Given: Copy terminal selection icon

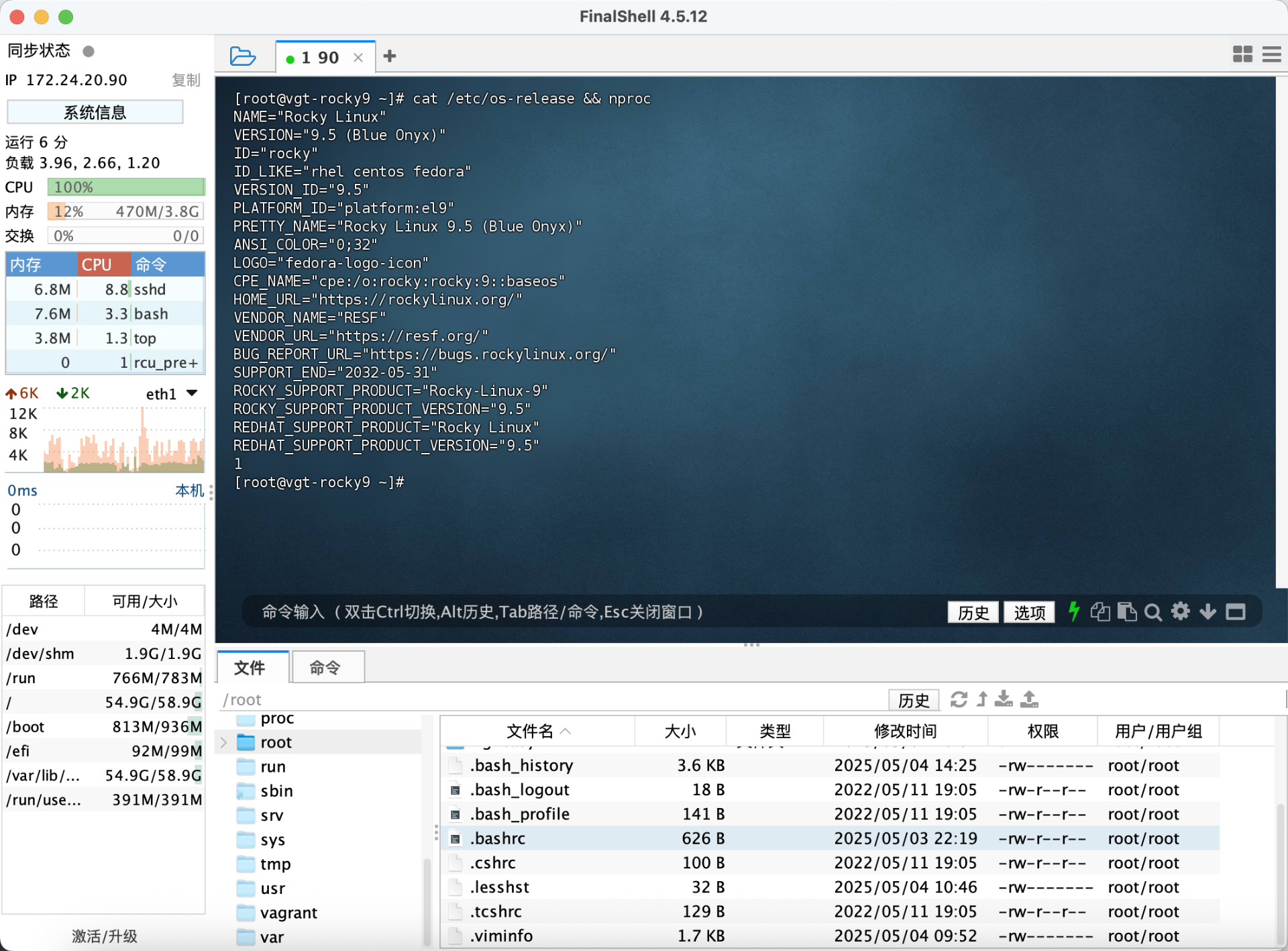Looking at the screenshot, I should (1100, 611).
